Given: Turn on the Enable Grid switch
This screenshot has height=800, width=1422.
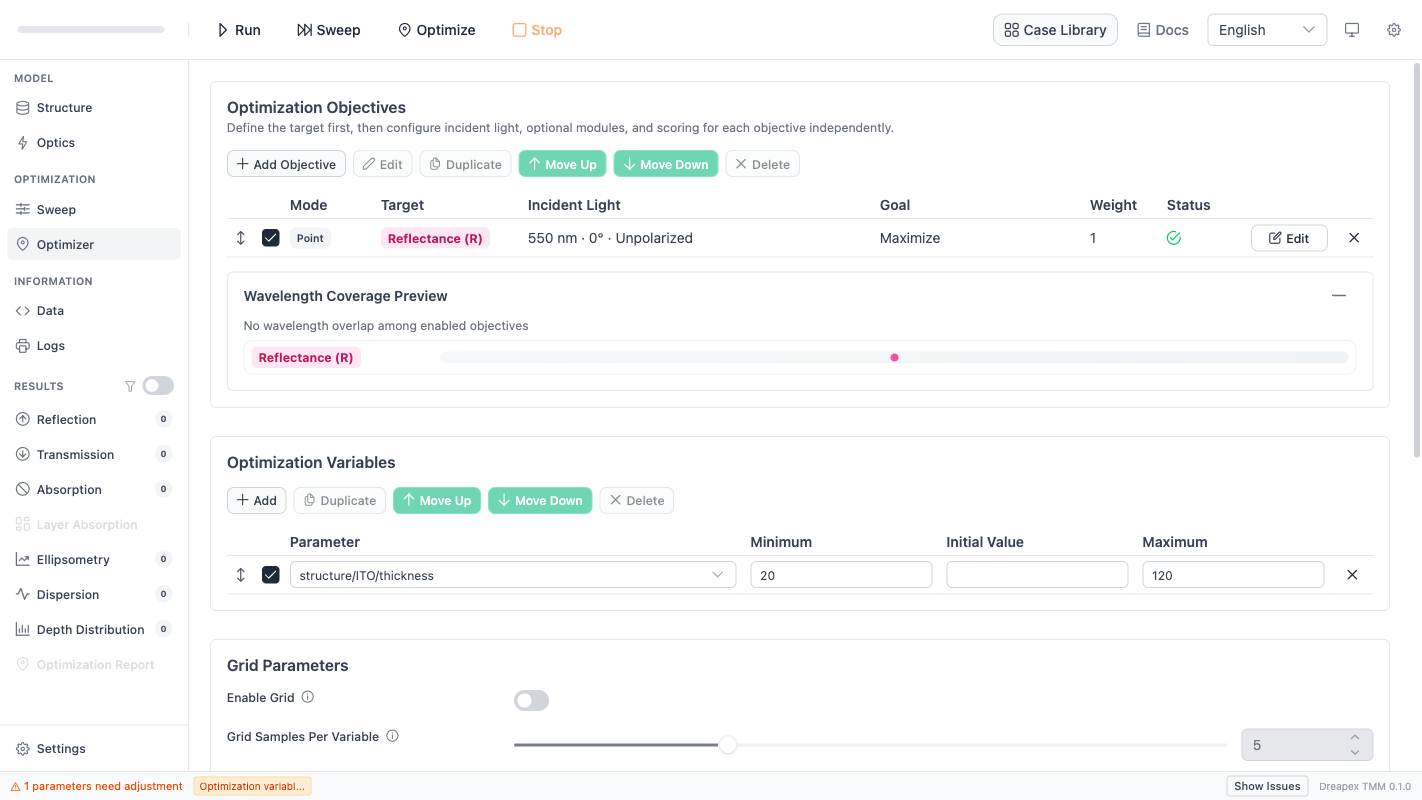Looking at the screenshot, I should [x=531, y=701].
